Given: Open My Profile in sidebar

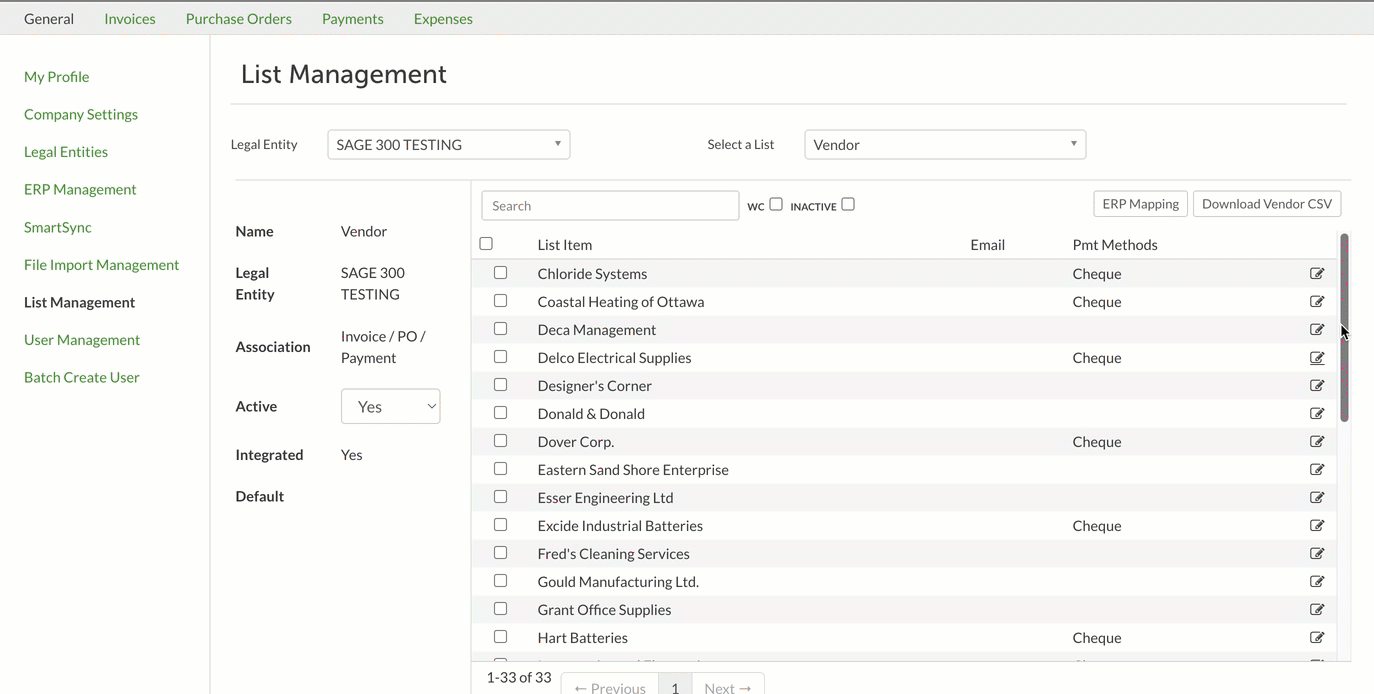Looking at the screenshot, I should (x=57, y=76).
